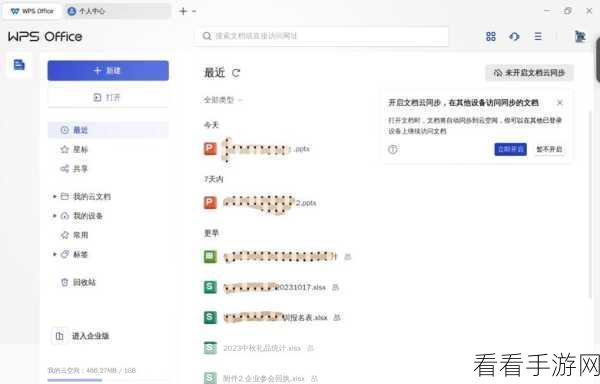
Task: Expand the 我的云文档 tree node
Action: [54, 197]
